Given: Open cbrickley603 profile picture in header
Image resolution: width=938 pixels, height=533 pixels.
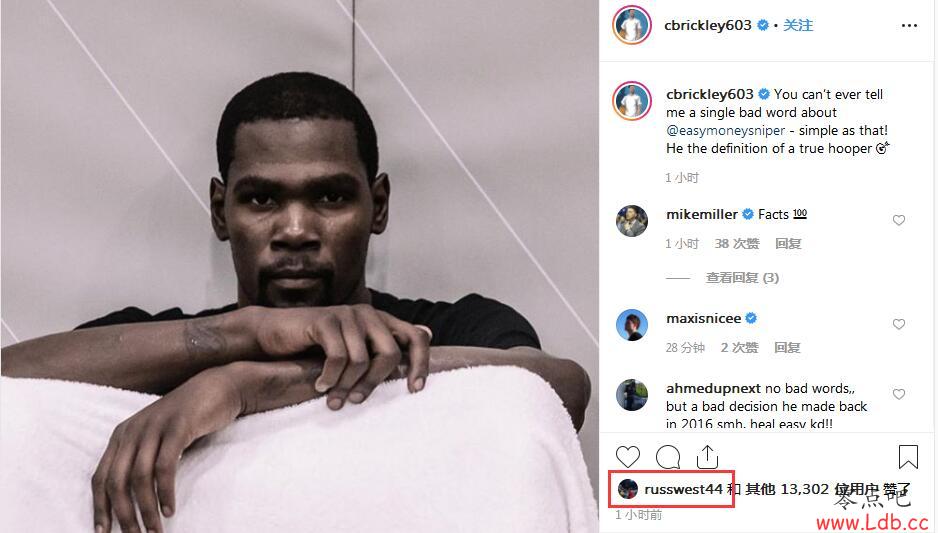Looking at the screenshot, I should pos(632,25).
